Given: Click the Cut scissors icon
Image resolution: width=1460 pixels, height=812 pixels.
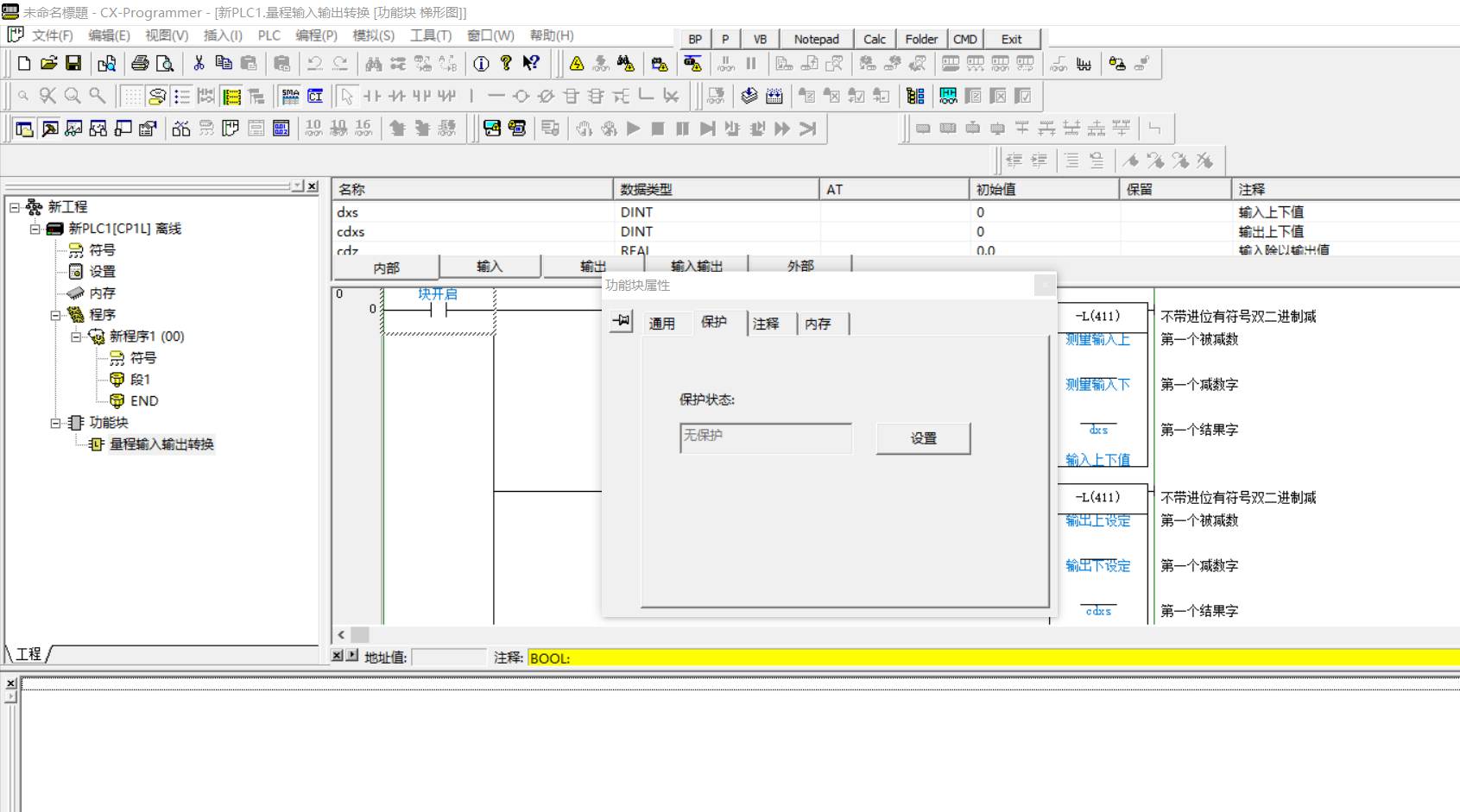Looking at the screenshot, I should click(199, 64).
